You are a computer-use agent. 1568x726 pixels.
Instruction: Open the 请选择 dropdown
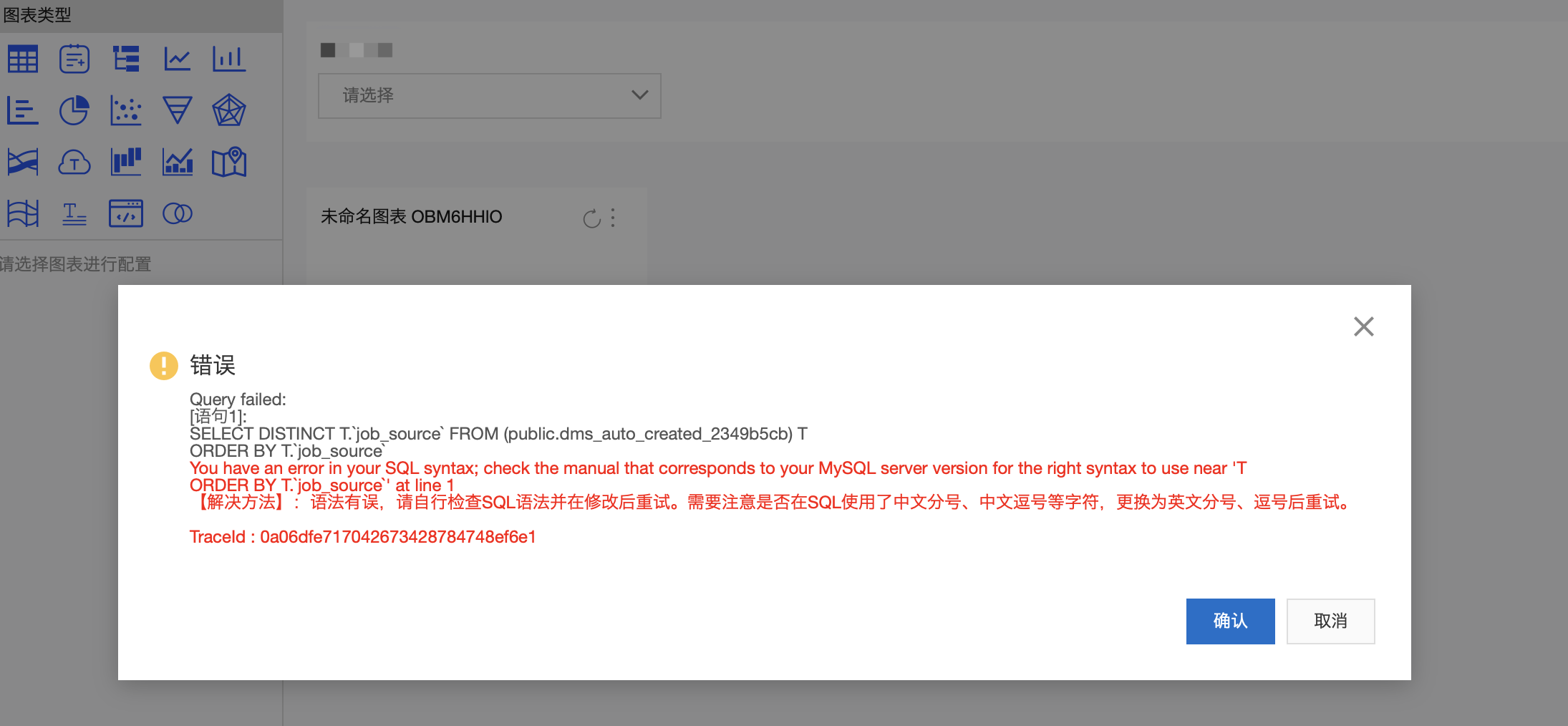(490, 96)
